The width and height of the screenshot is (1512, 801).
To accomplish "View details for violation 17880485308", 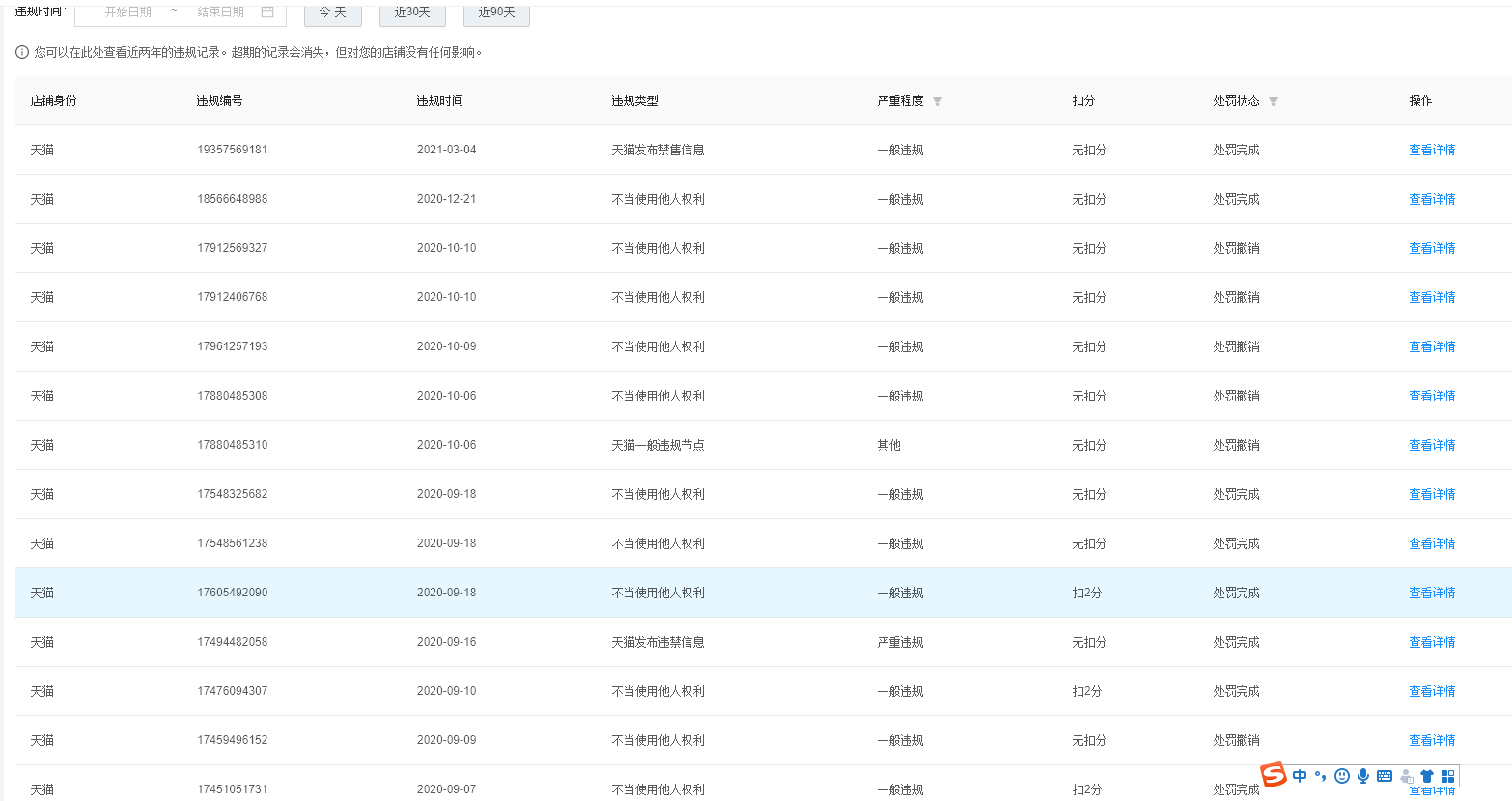I will tap(1432, 396).
